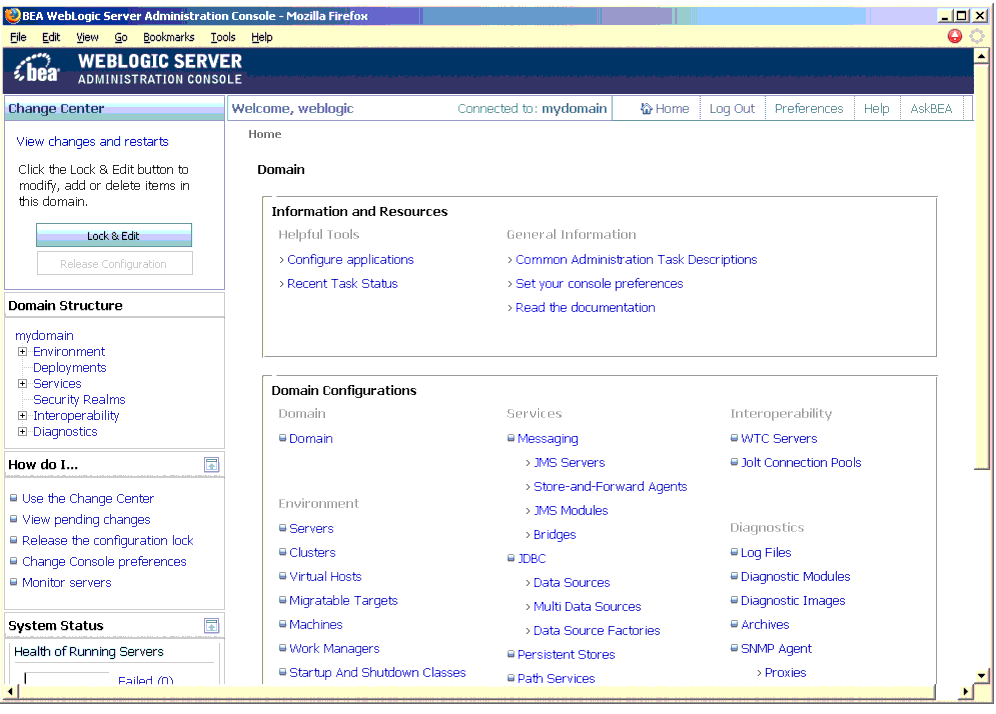Viewport: 996px width, 714px height.
Task: Open Read the documentation link
Action: click(585, 307)
